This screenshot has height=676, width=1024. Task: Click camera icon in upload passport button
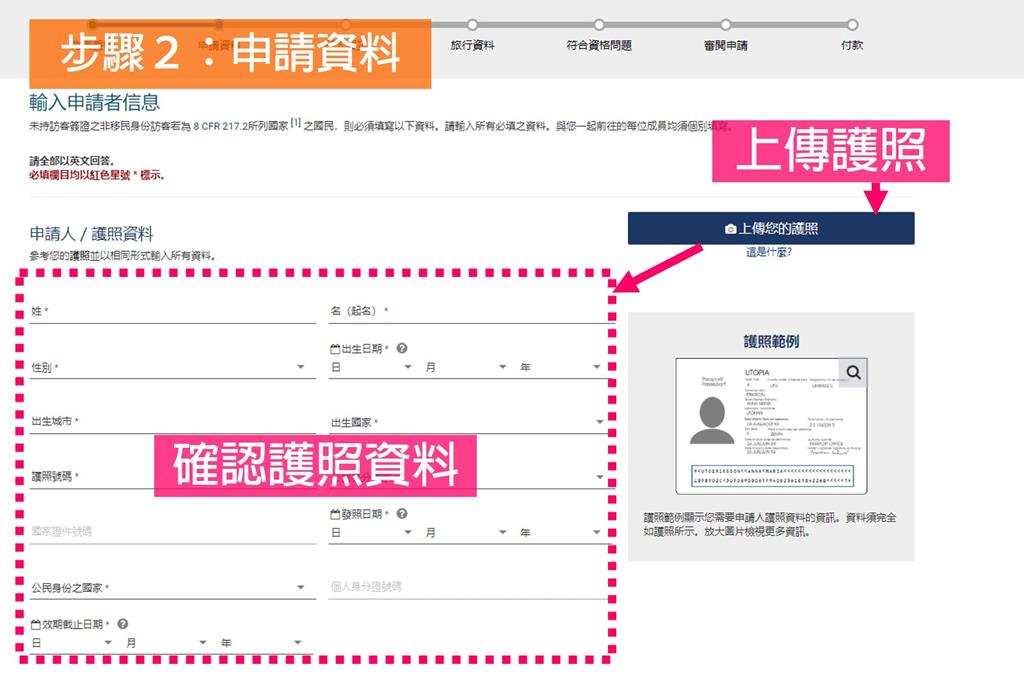(730, 229)
